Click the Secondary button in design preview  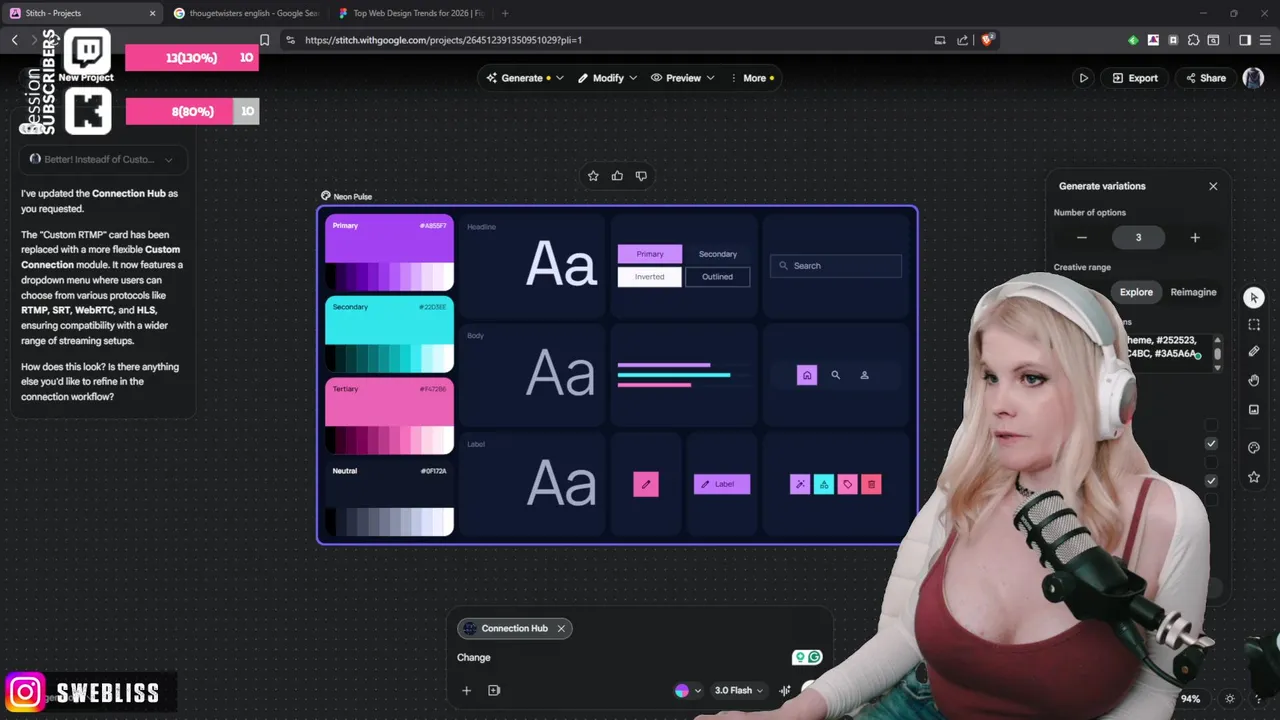718,254
